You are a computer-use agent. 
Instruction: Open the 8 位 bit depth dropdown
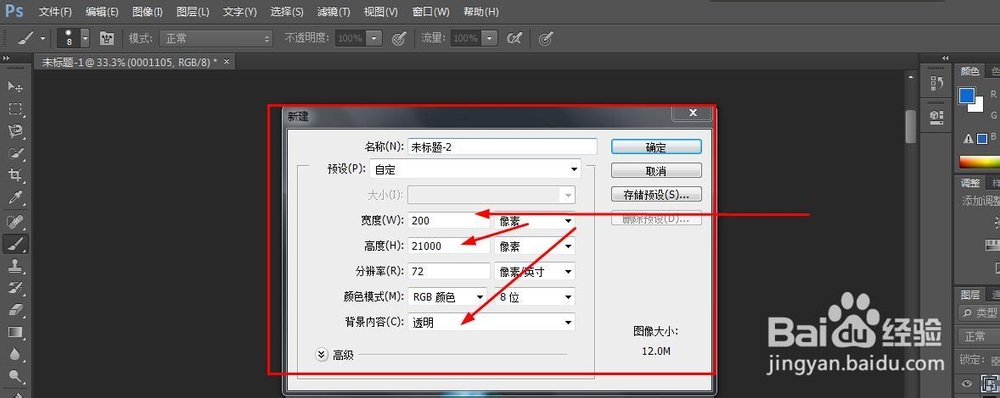point(534,297)
